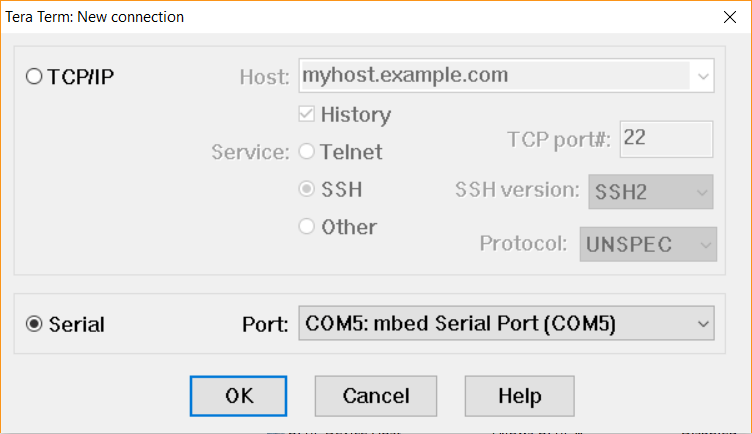Open the Protocol UNSPEC dropdown

pos(648,244)
